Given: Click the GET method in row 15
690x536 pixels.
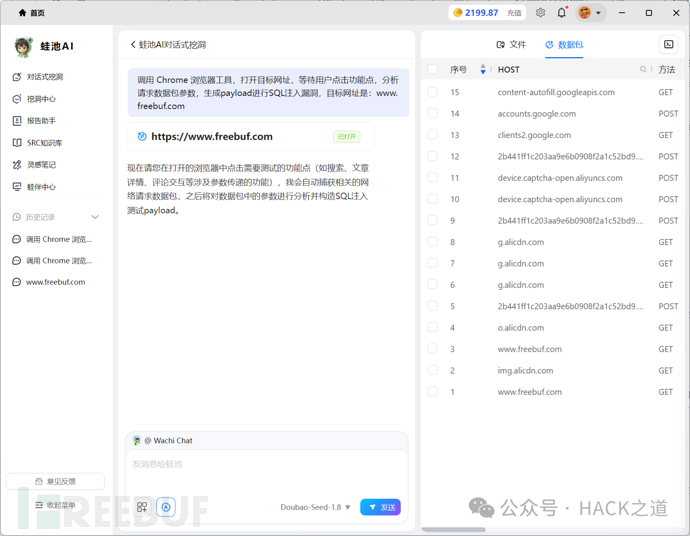Looking at the screenshot, I should (x=665, y=92).
